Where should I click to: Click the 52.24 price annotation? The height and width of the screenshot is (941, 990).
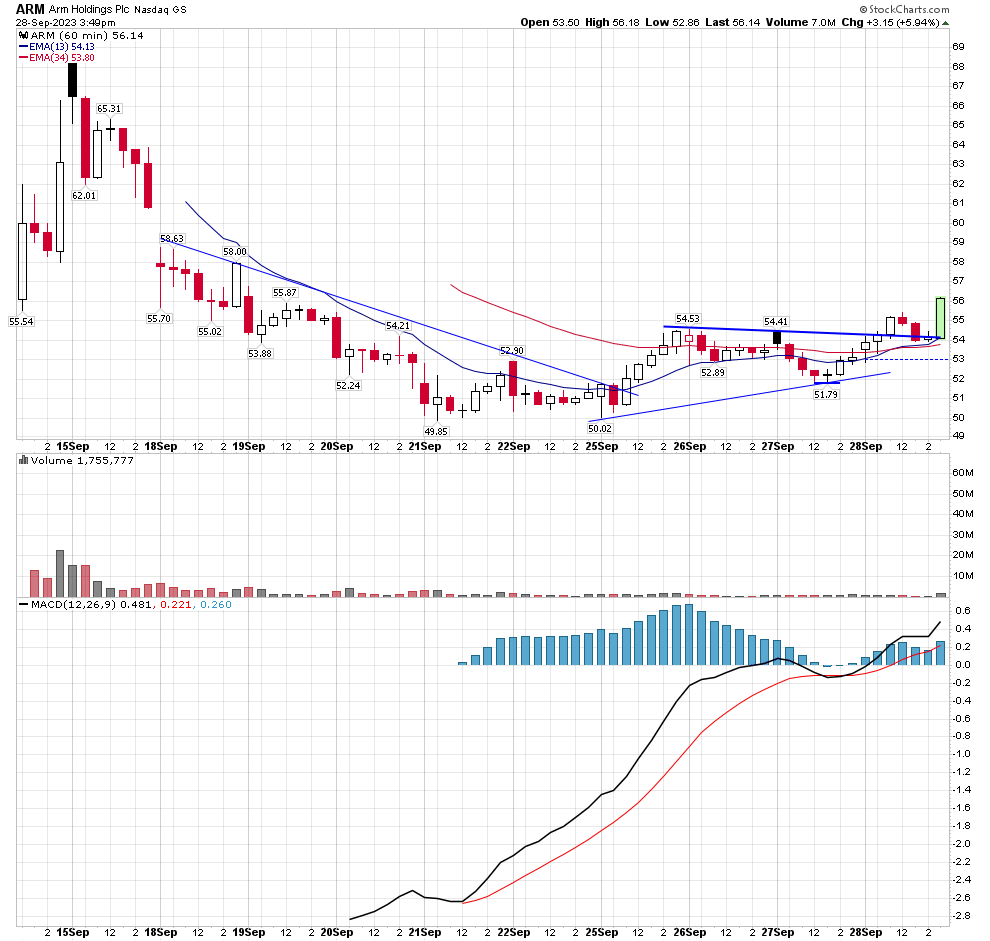[x=349, y=385]
